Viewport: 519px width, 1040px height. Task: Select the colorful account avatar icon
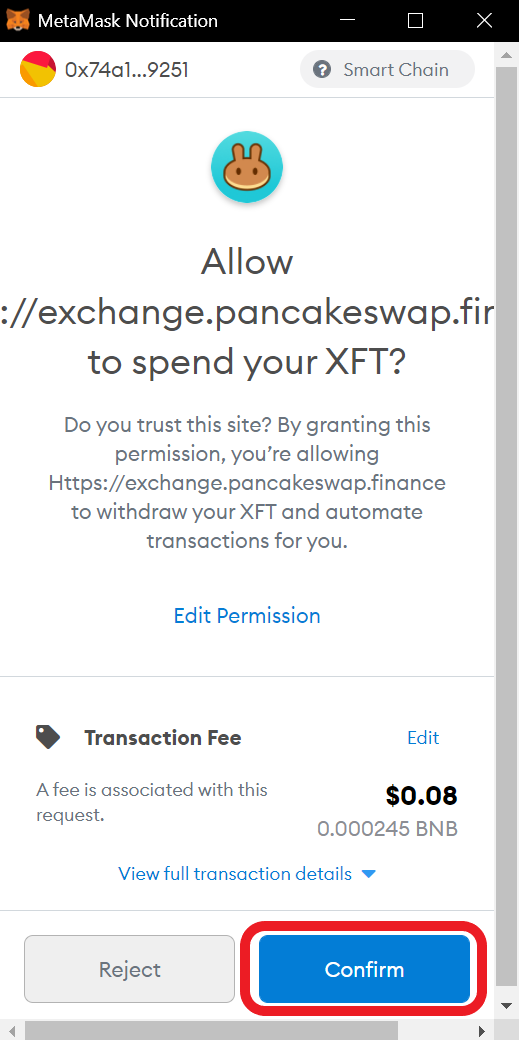[x=38, y=70]
